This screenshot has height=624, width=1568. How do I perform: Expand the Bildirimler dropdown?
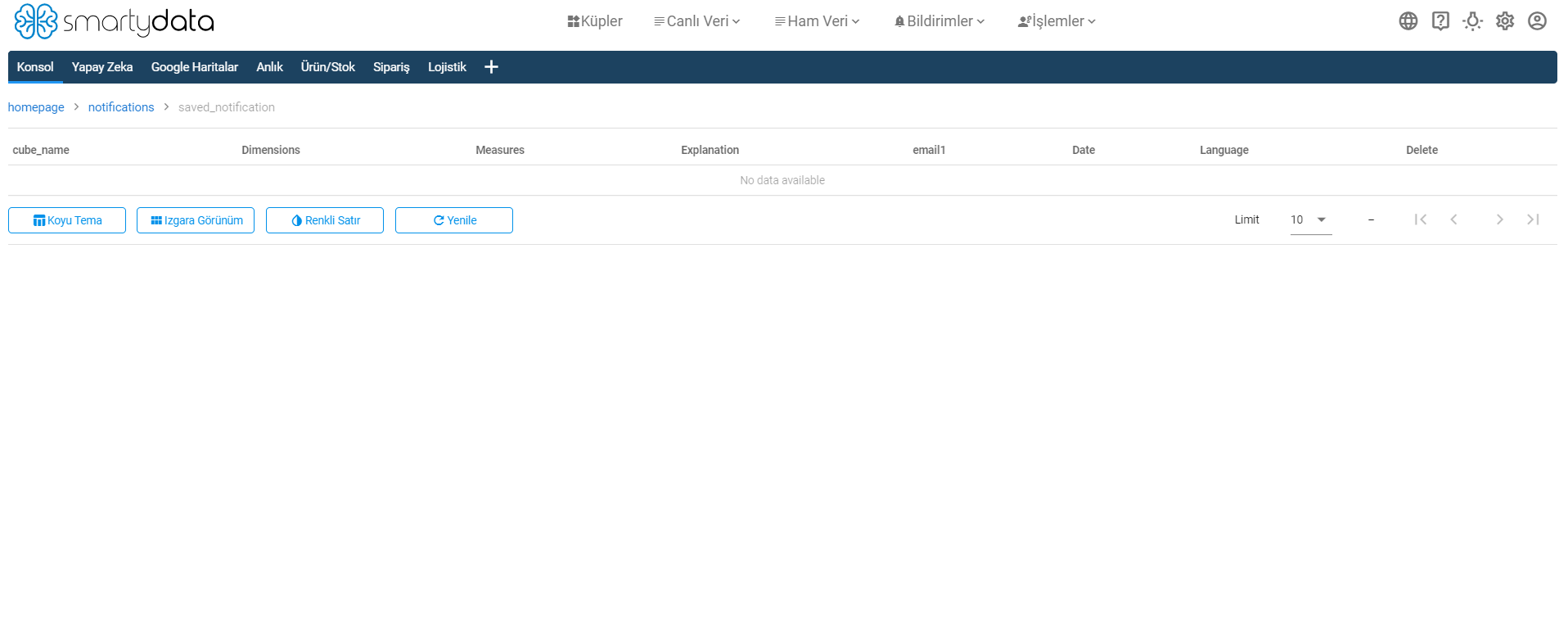pos(939,21)
